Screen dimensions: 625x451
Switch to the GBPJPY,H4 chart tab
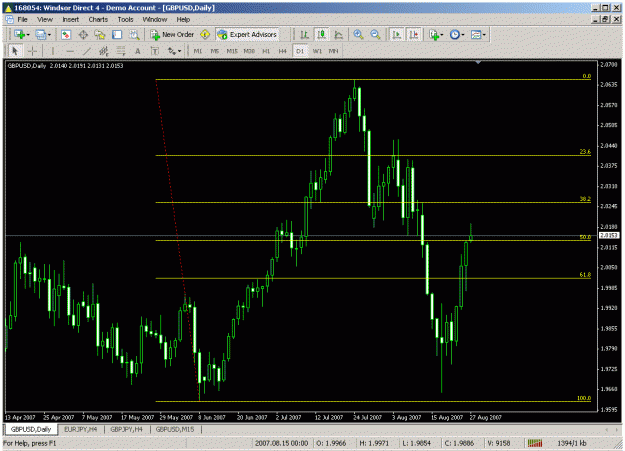tap(127, 429)
